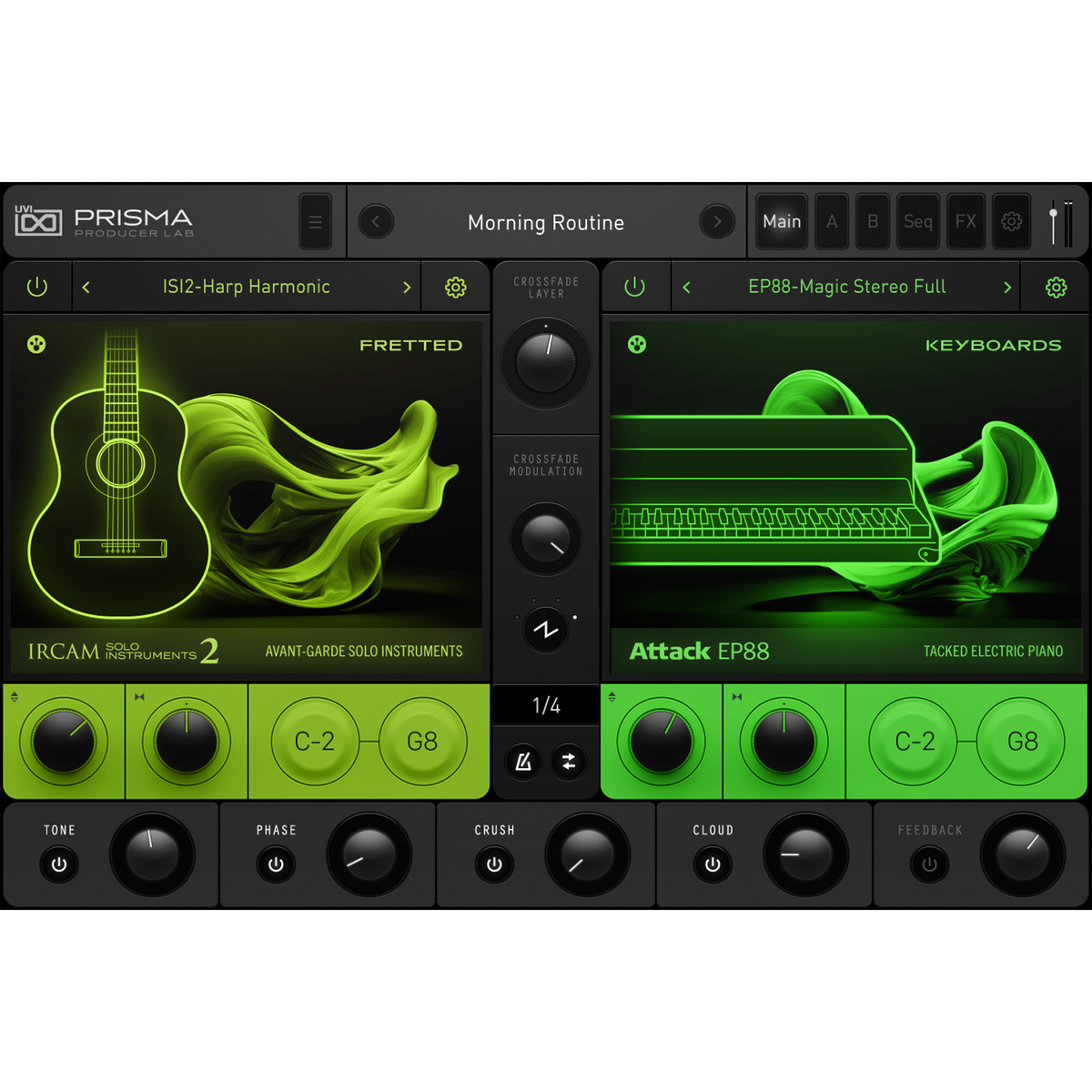Go to next preset after Morning Routine
1092x1092 pixels.
click(717, 221)
